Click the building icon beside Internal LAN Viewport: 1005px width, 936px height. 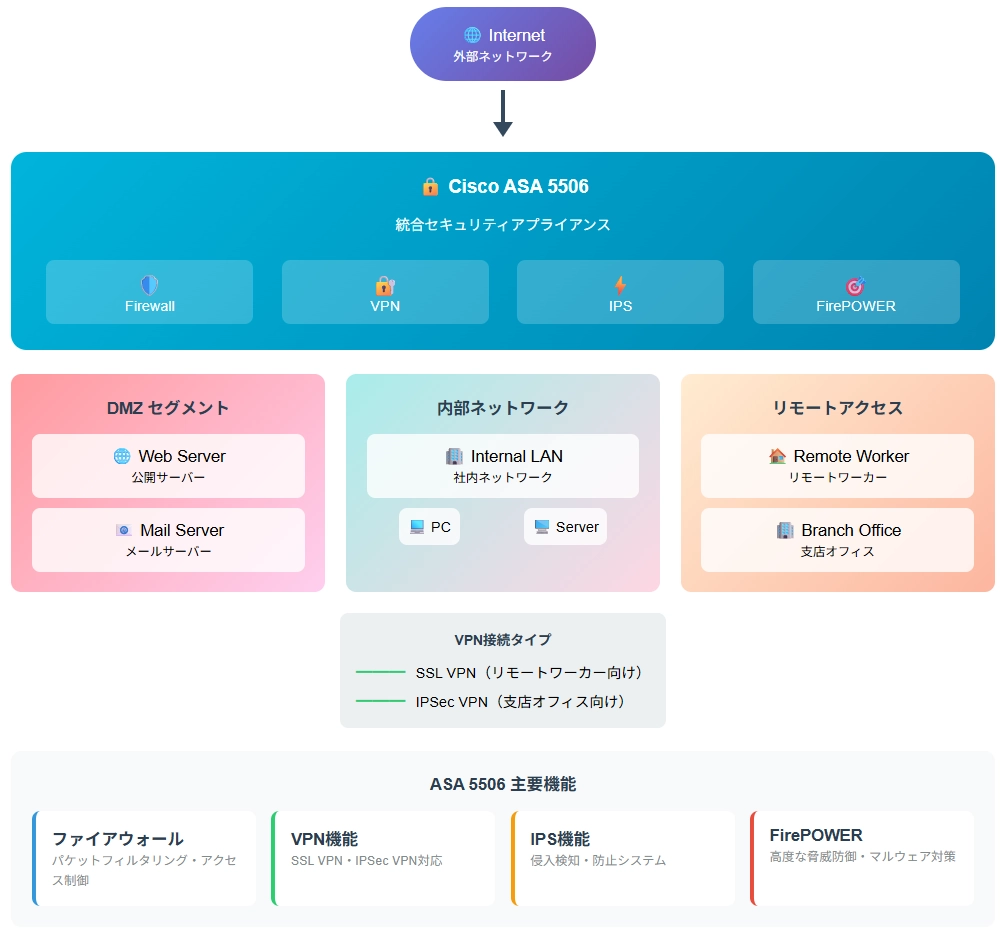(454, 456)
